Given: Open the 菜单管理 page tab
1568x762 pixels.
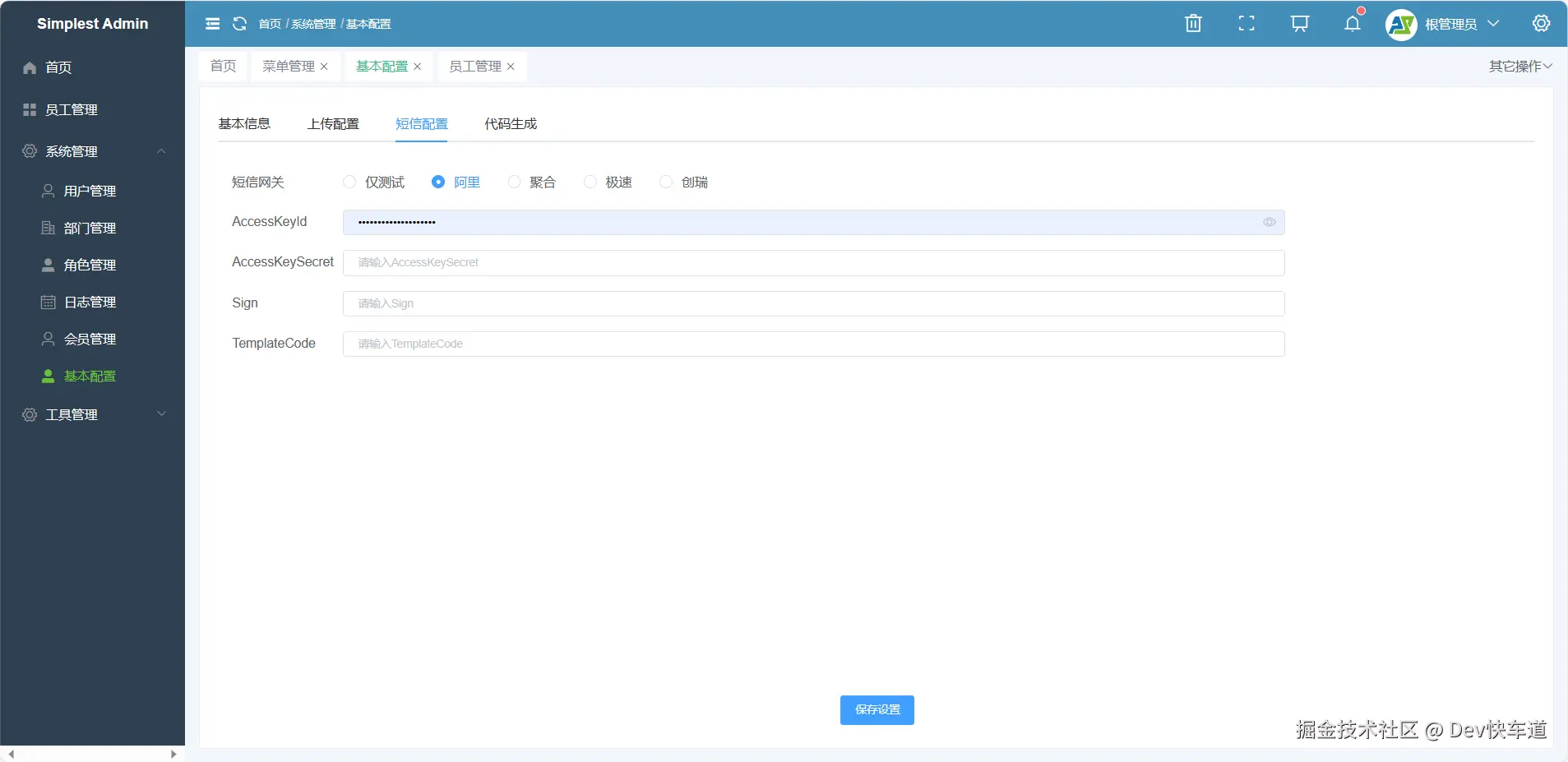Looking at the screenshot, I should tap(289, 67).
